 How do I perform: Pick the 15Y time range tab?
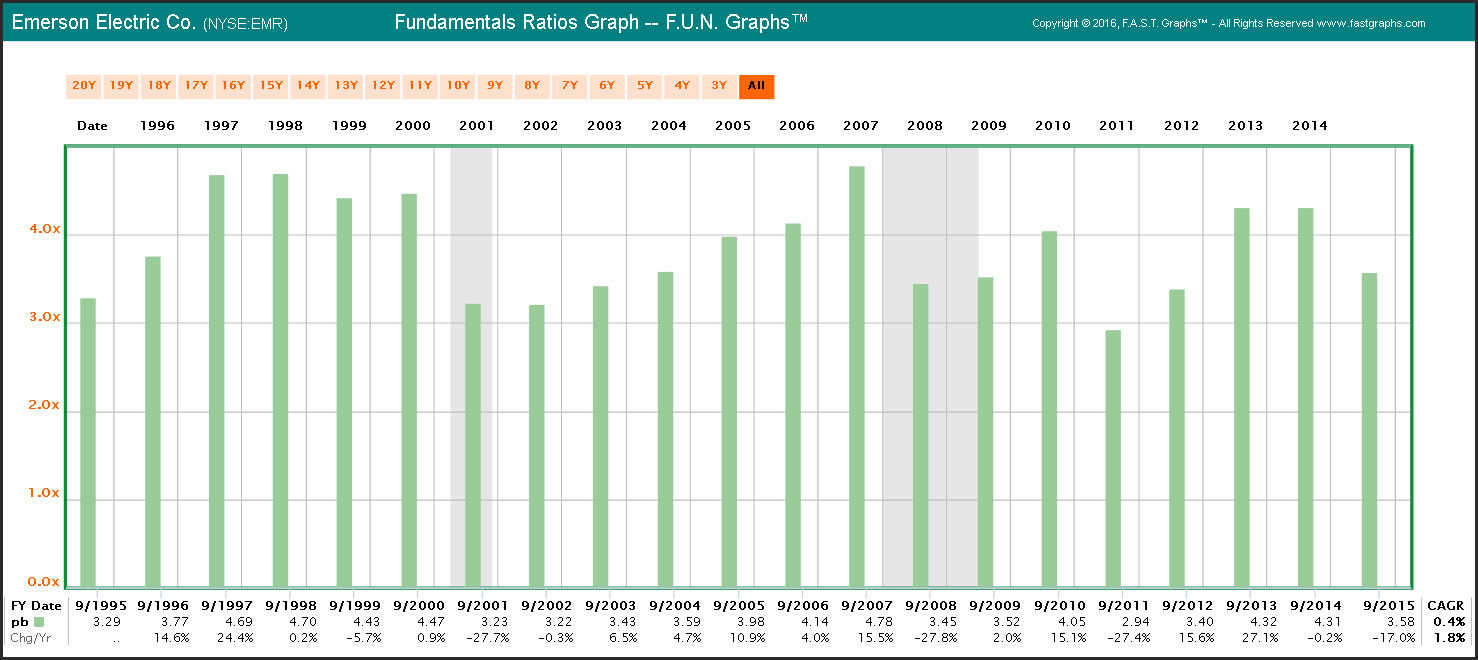point(271,86)
